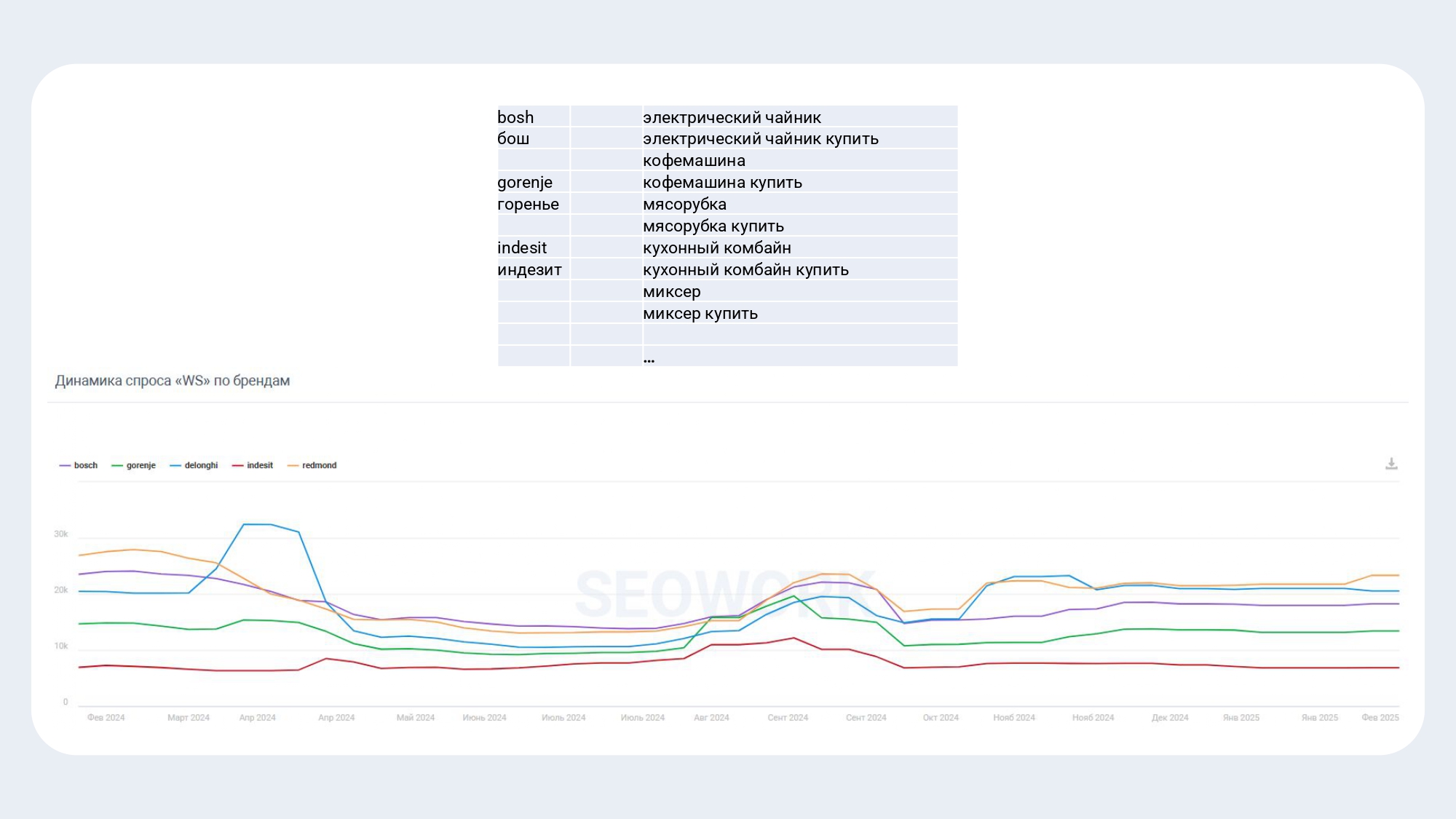Click the 'Фев 2025' x-axis label

(x=1381, y=718)
